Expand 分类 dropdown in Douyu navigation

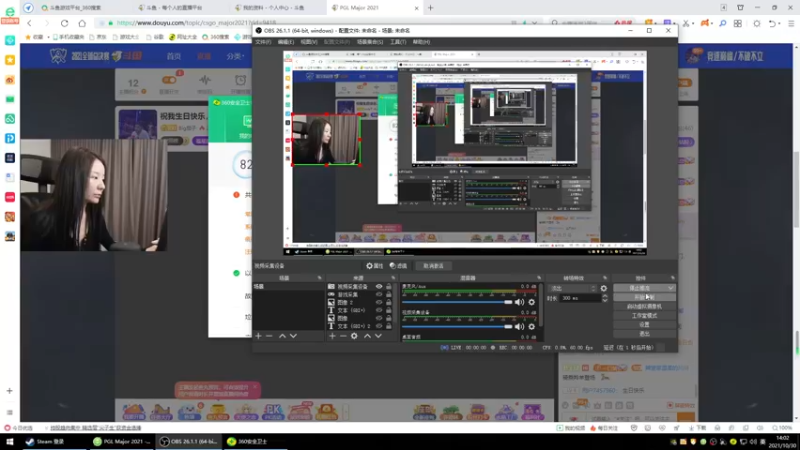point(235,56)
